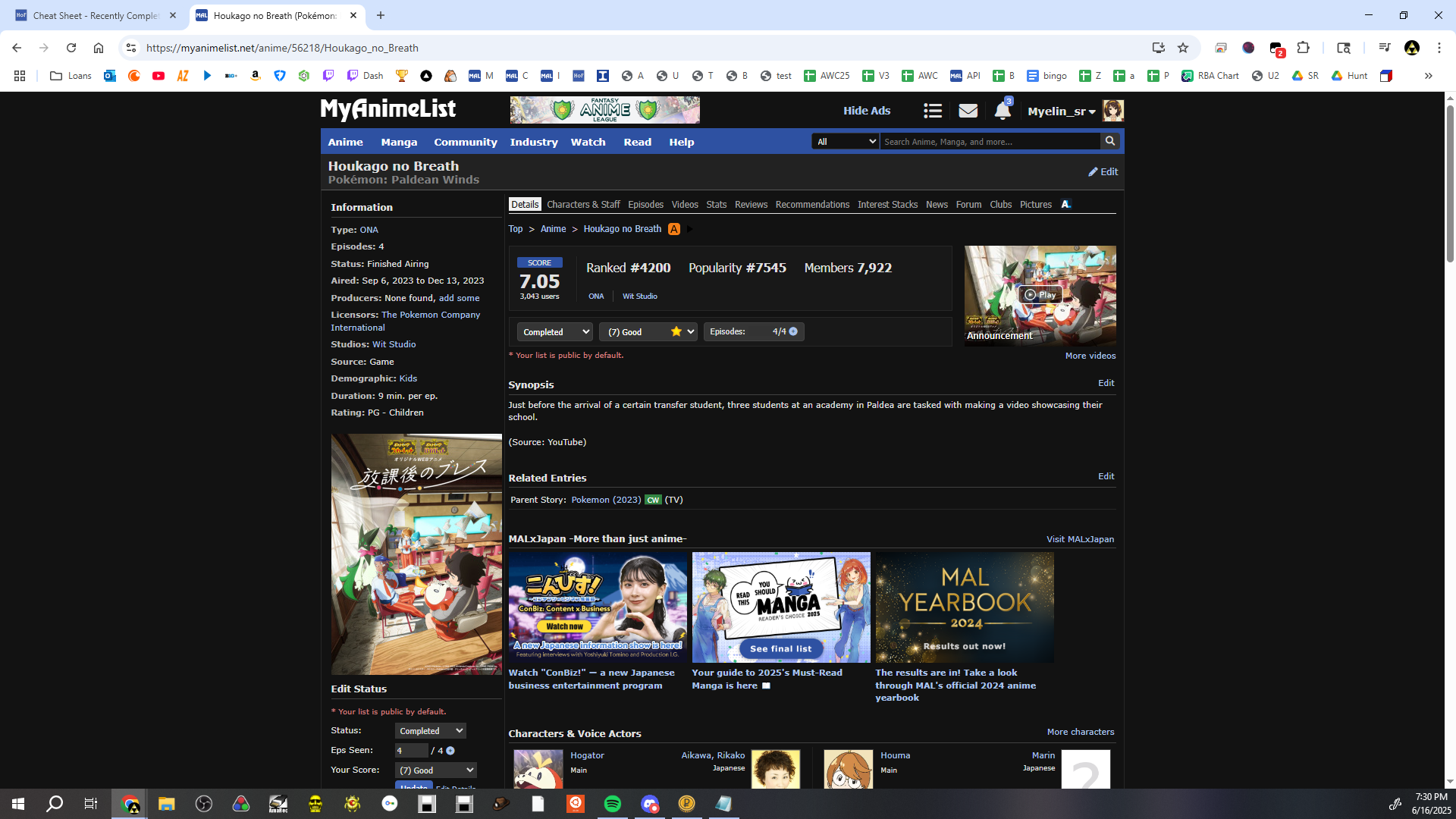Image resolution: width=1456 pixels, height=819 pixels.
Task: Click the Eps Seen input field
Action: click(411, 751)
